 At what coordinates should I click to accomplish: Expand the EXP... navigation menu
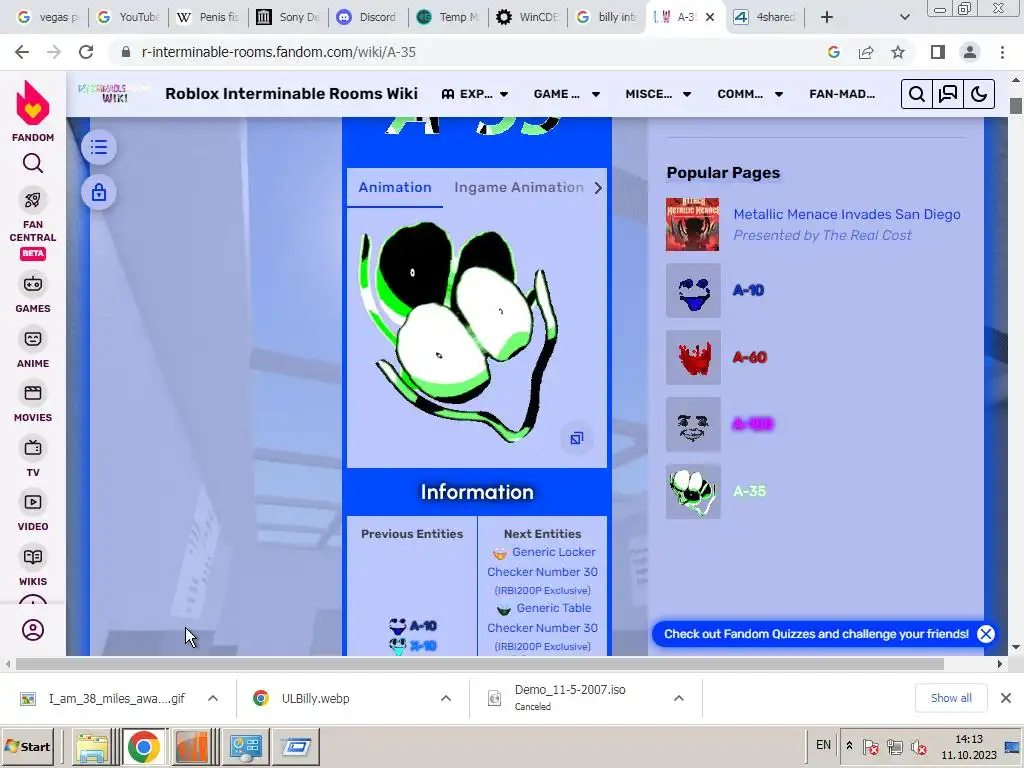click(475, 94)
